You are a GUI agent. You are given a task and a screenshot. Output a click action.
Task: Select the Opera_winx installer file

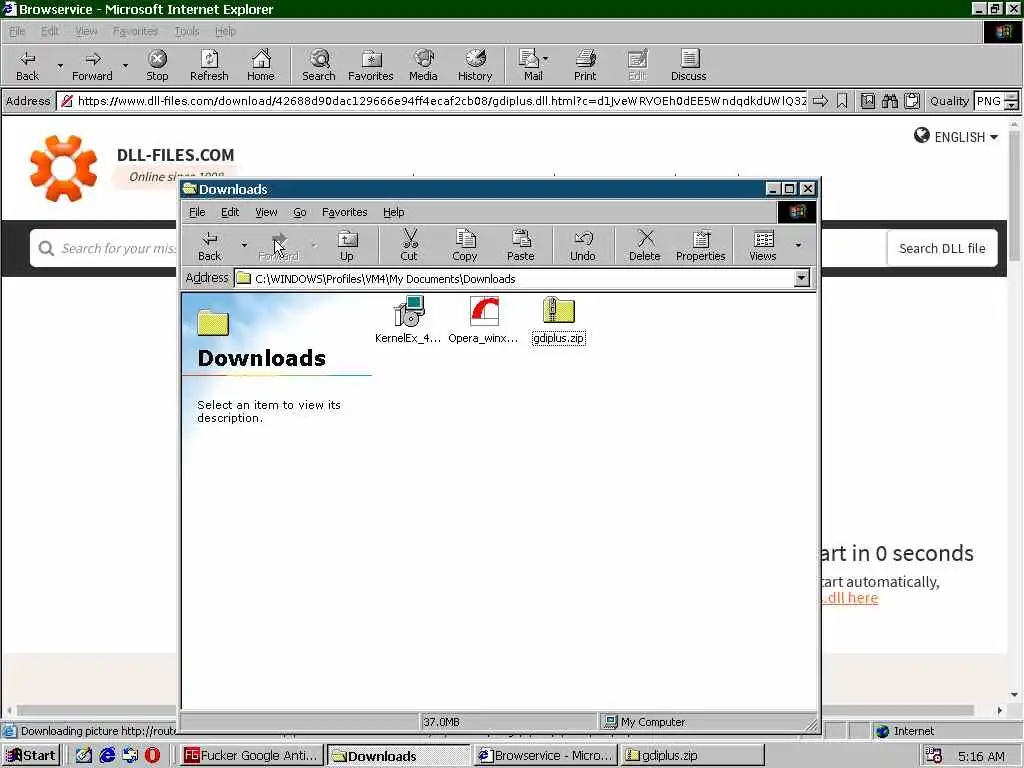[483, 319]
